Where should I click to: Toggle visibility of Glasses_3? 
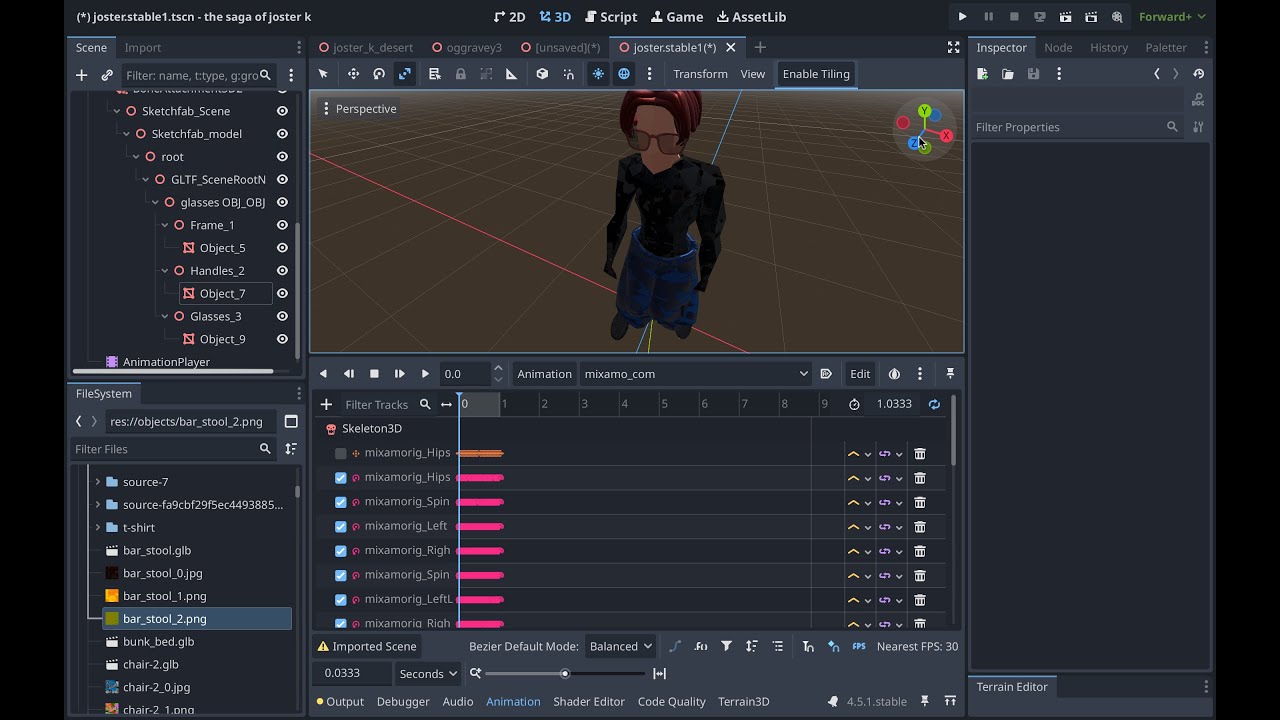(282, 317)
